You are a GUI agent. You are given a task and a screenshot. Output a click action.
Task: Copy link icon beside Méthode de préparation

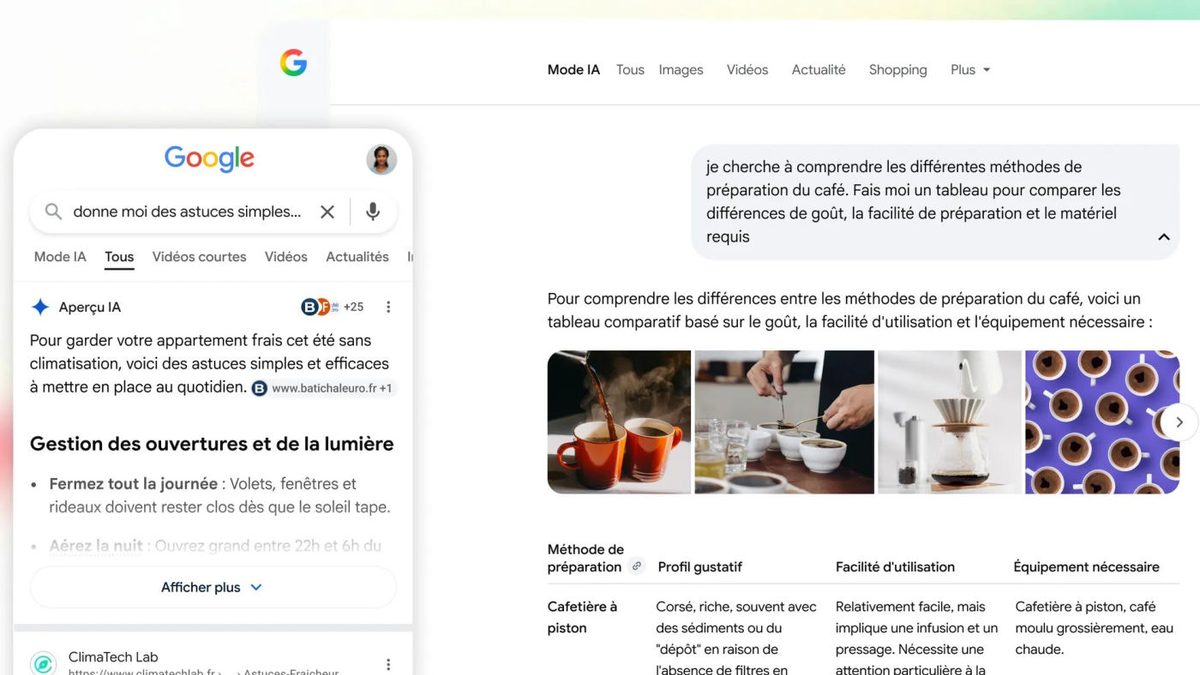pyautogui.click(x=636, y=566)
